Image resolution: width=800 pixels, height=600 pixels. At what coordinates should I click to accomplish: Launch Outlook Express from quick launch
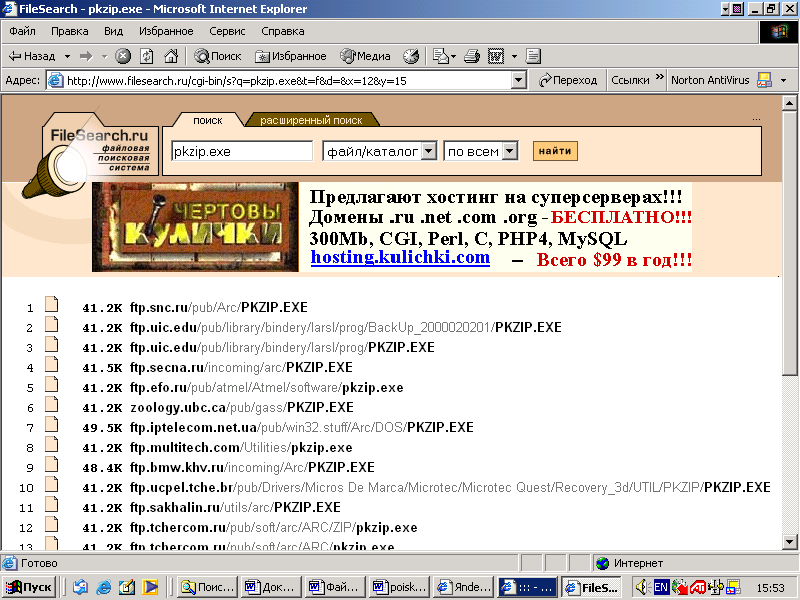pyautogui.click(x=80, y=587)
